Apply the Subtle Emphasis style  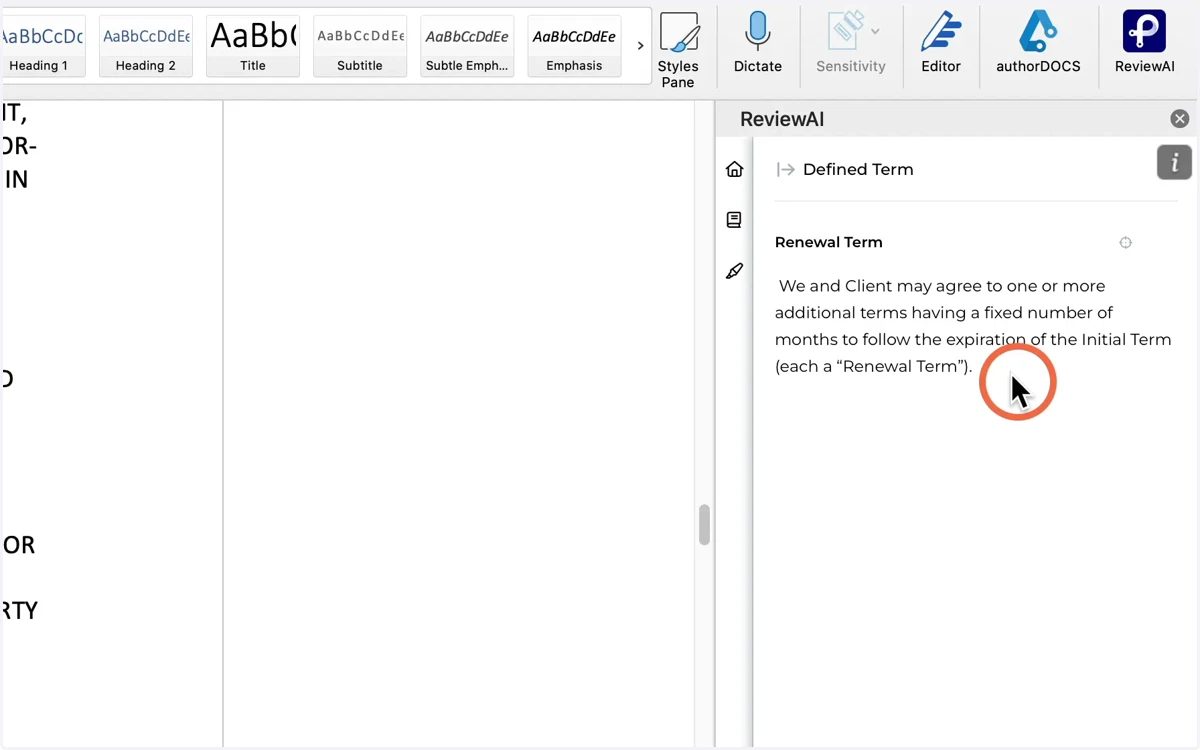tap(467, 46)
